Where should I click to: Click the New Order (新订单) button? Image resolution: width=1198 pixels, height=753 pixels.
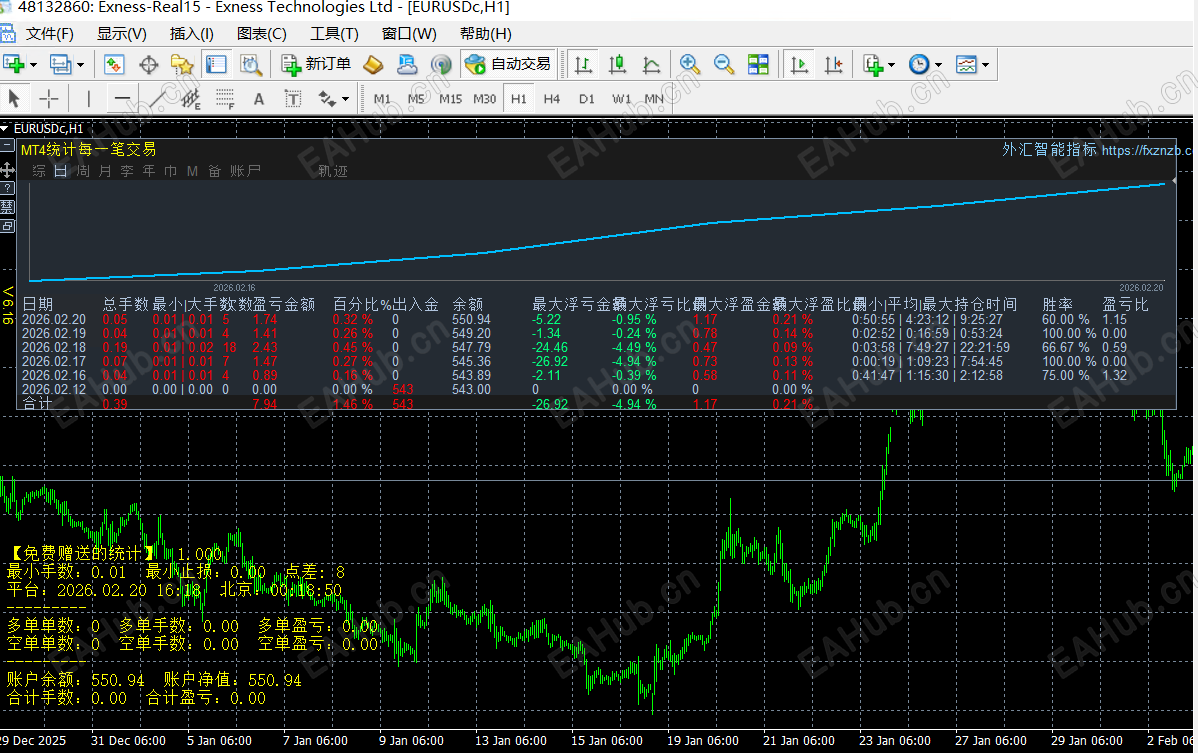point(316,65)
